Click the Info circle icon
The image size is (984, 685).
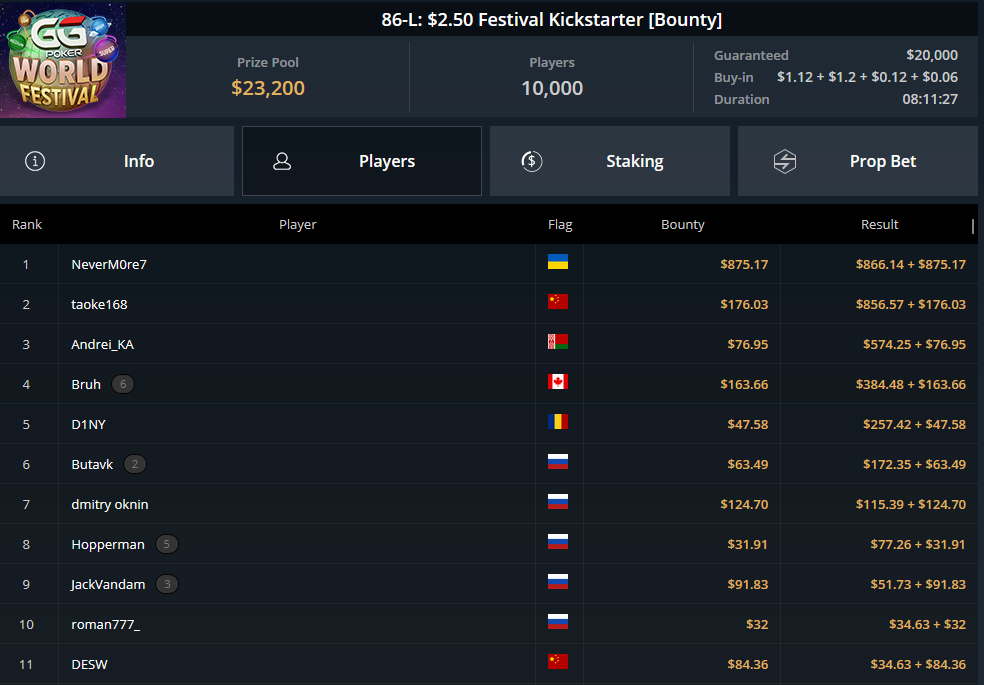click(35, 161)
